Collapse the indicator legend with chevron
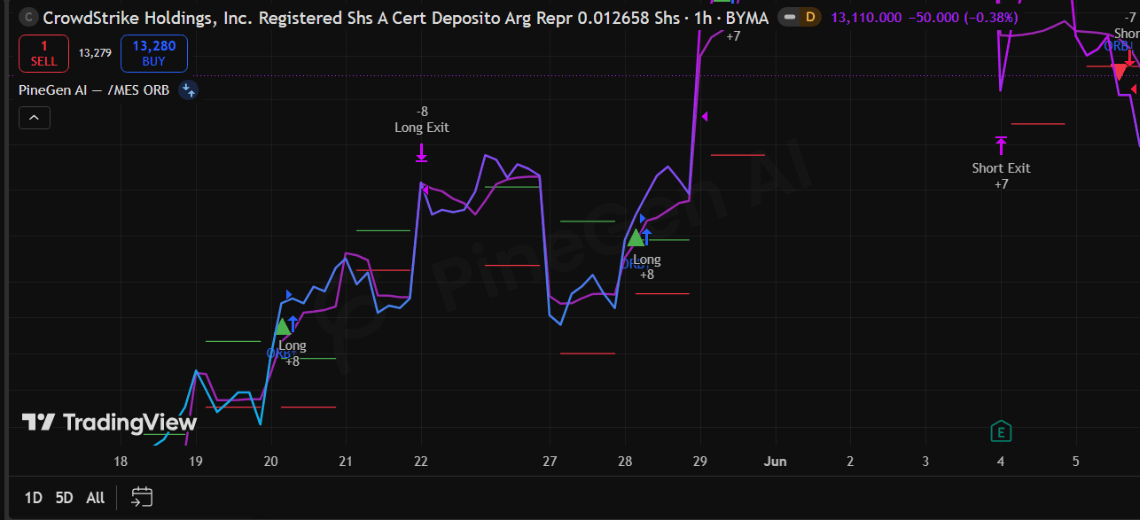 point(34,117)
